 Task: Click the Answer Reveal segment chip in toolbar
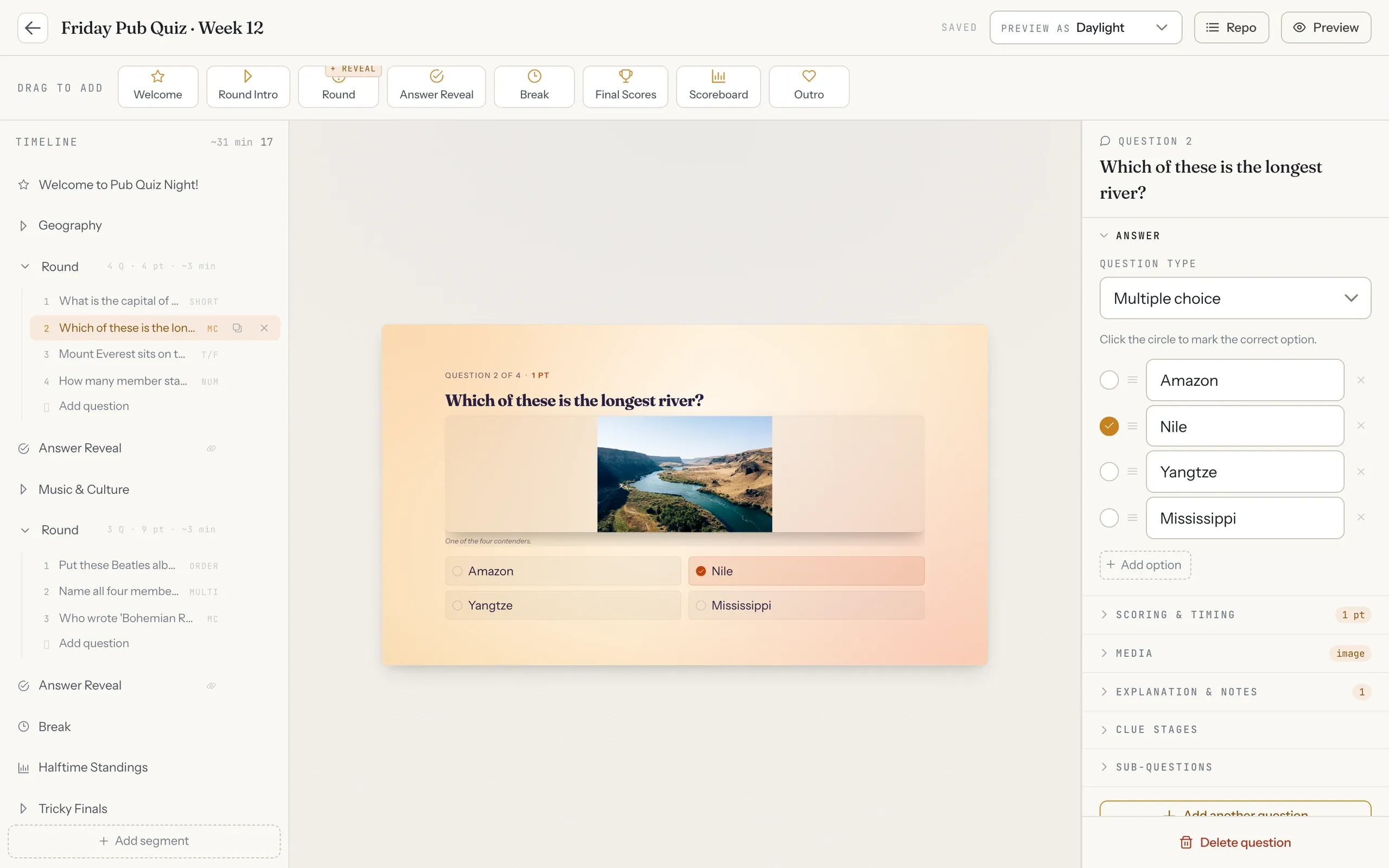click(x=436, y=87)
